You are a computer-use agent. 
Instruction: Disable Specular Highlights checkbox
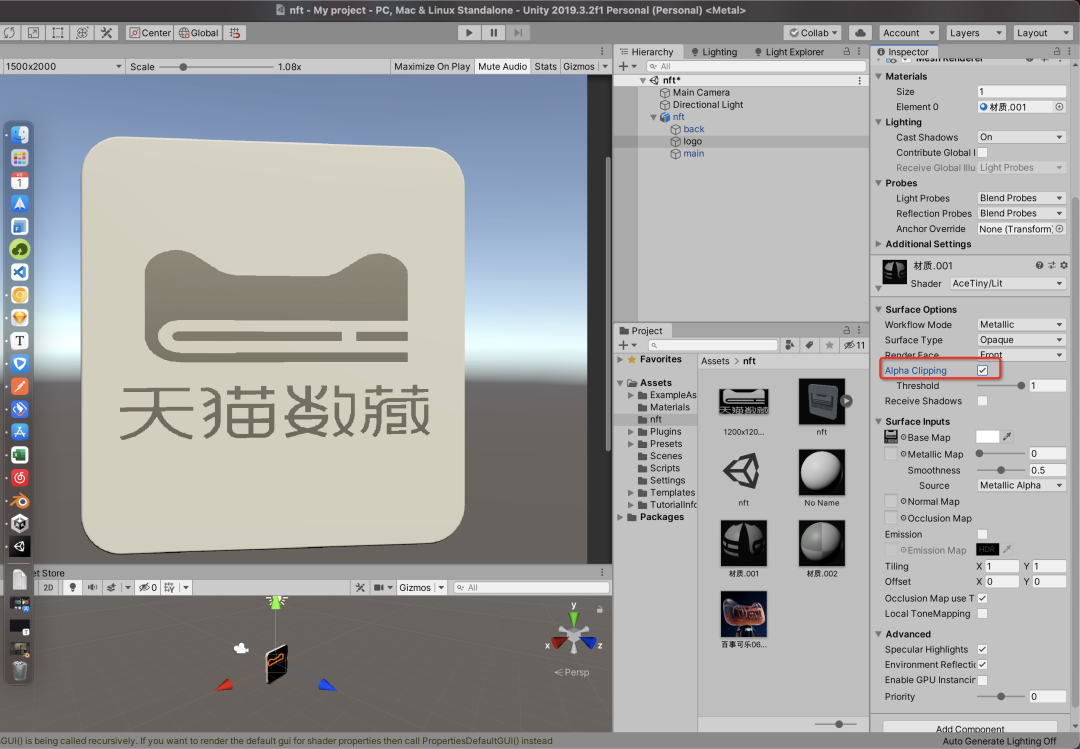983,650
